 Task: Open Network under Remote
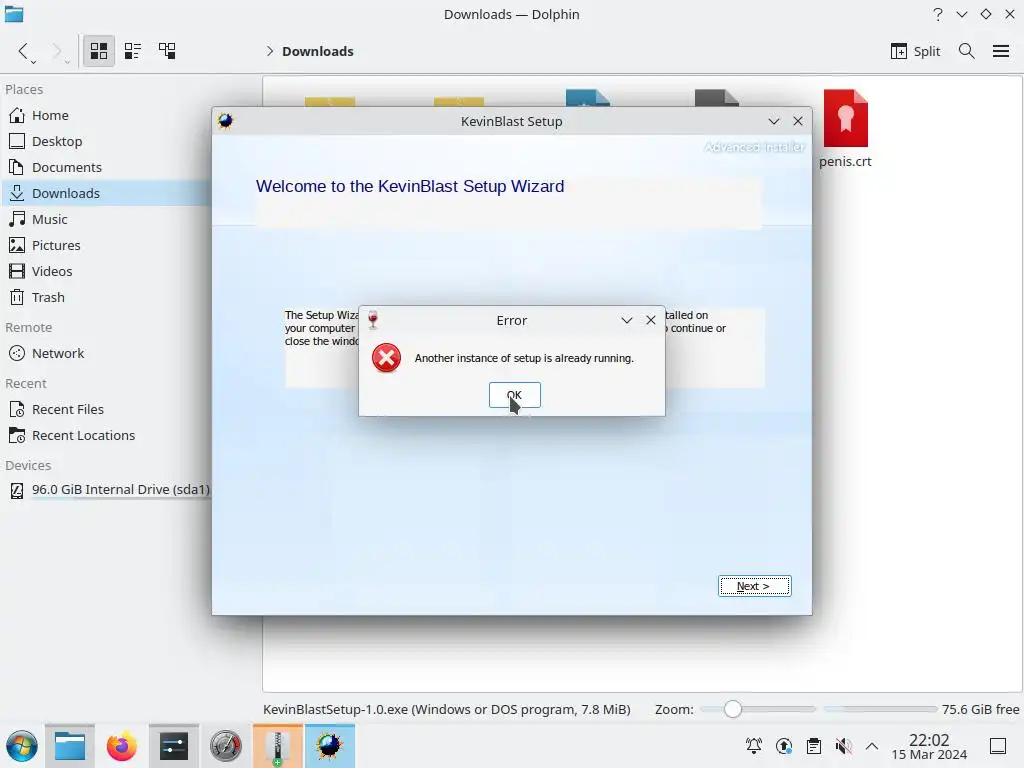click(104, 353)
